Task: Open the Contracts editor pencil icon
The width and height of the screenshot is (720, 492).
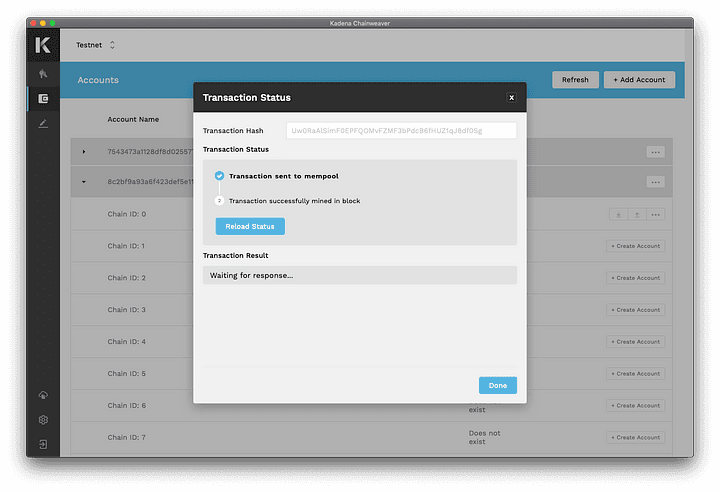Action: [43, 124]
